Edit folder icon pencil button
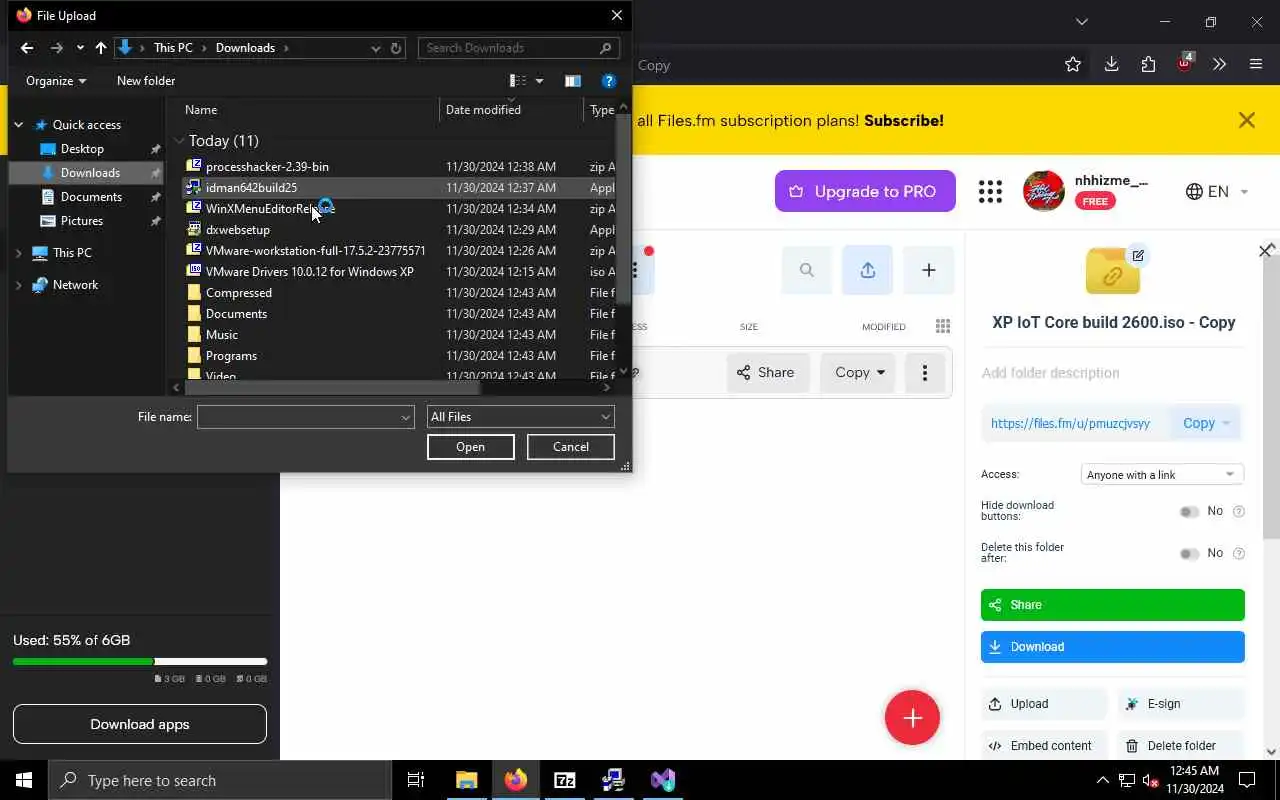The image size is (1280, 800). coord(1138,256)
